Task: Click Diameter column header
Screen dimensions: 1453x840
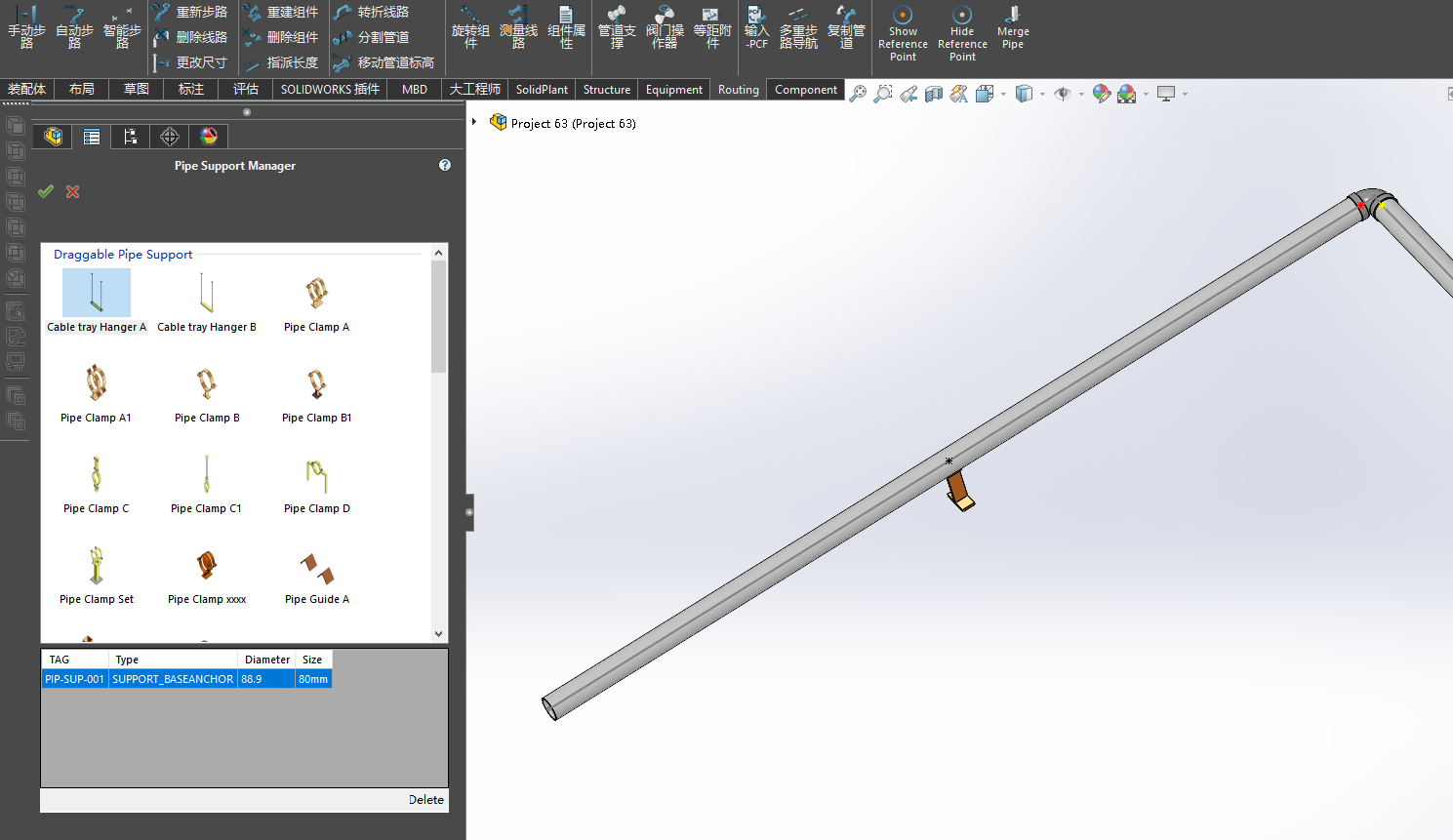Action: [267, 660]
